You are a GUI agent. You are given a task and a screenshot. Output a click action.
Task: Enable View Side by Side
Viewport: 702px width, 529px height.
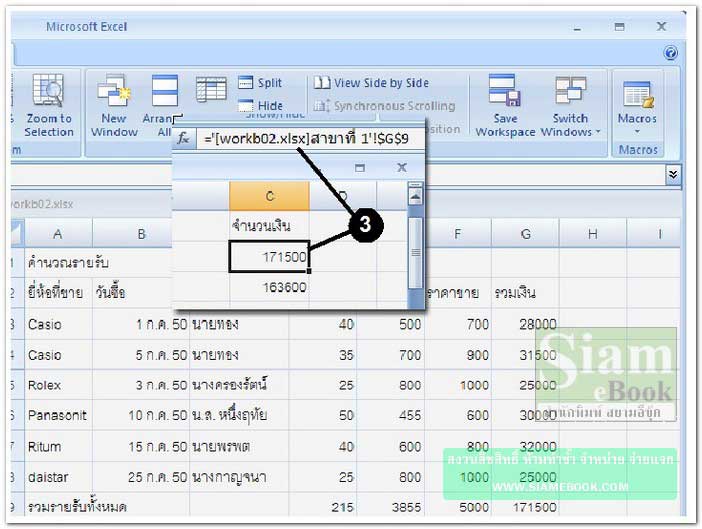pyautogui.click(x=371, y=83)
